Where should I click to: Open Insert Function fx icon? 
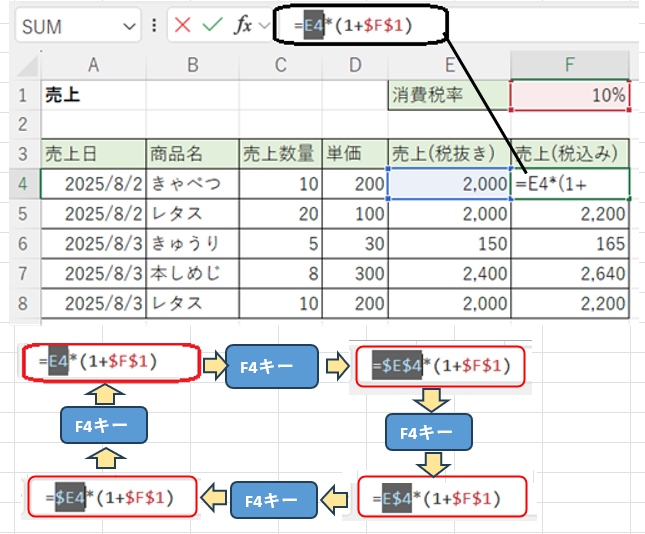242,26
